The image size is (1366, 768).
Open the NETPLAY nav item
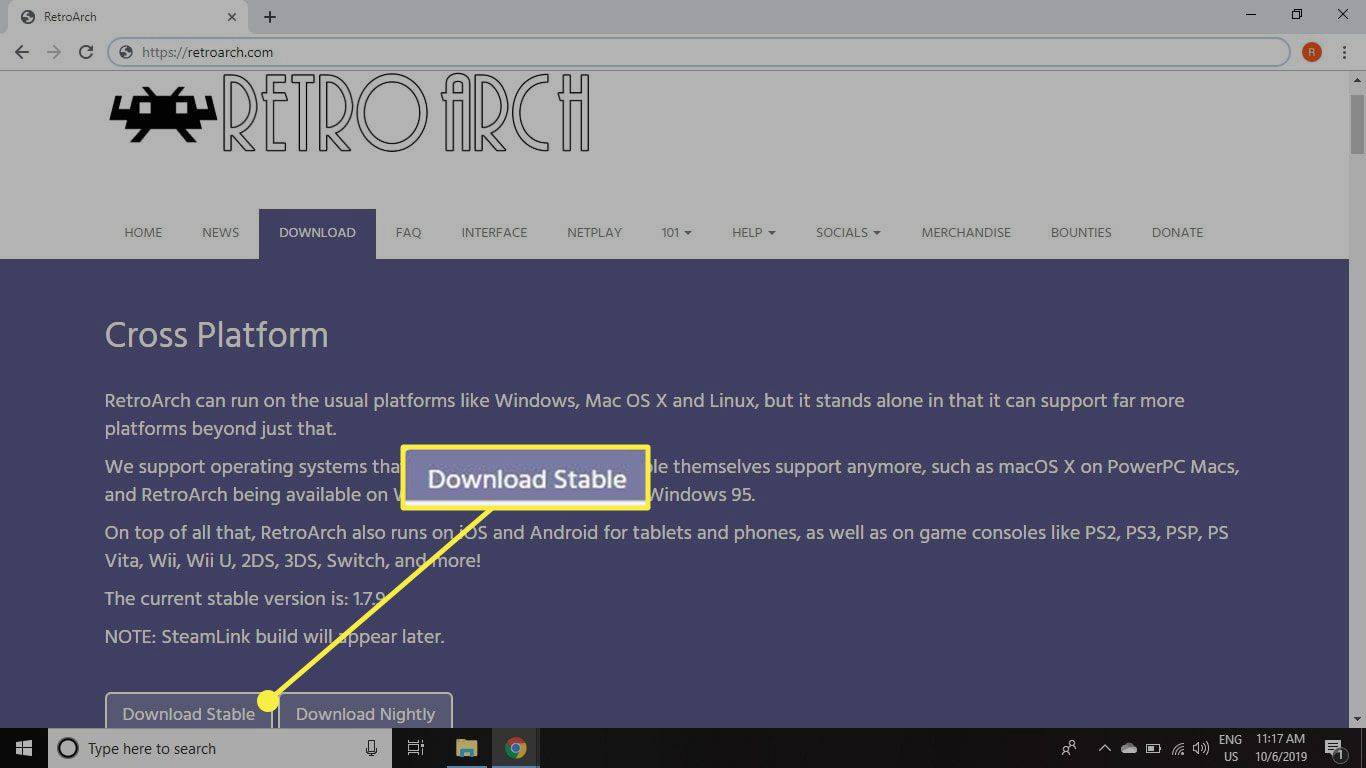594,232
